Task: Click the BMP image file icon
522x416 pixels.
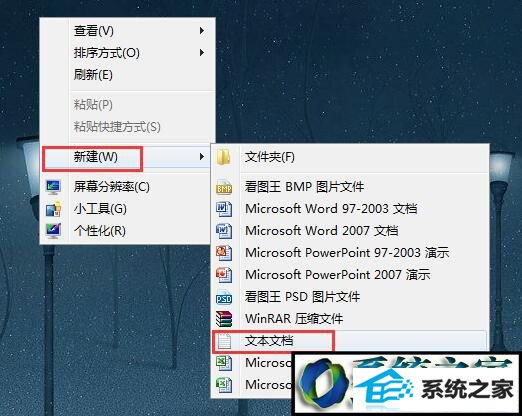Action: pos(224,187)
